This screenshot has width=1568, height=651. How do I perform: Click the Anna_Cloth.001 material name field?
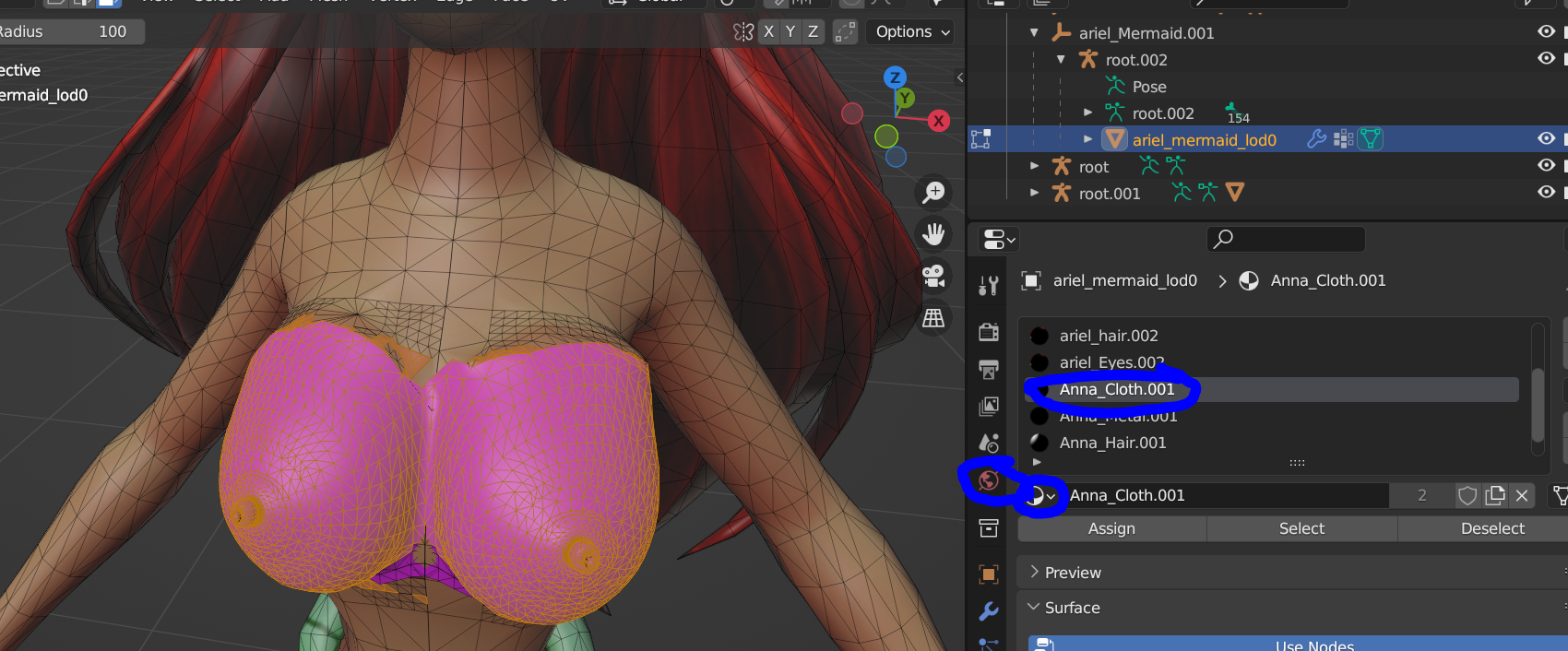1227,495
